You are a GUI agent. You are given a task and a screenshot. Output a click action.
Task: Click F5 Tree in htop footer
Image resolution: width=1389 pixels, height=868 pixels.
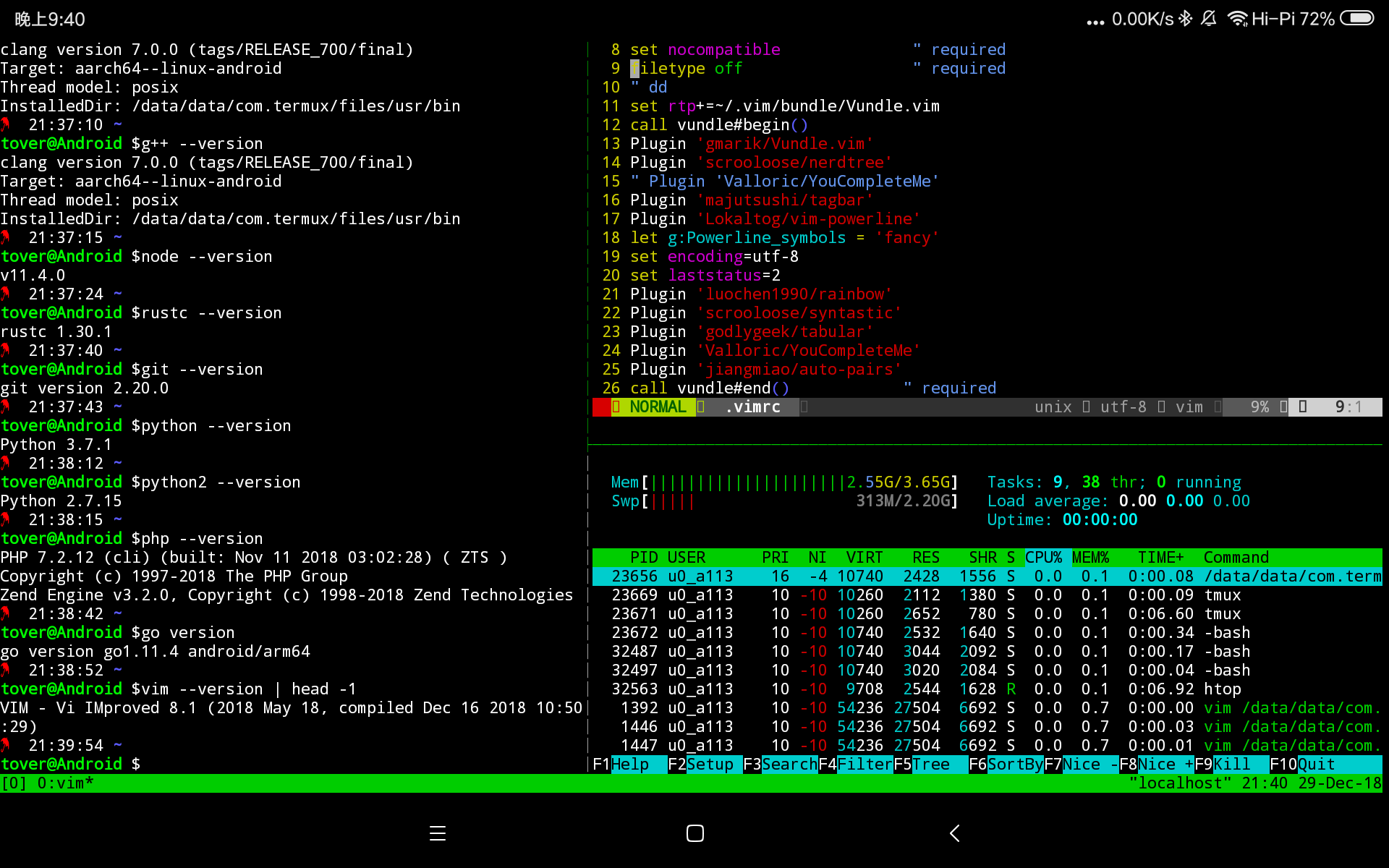[x=931, y=764]
